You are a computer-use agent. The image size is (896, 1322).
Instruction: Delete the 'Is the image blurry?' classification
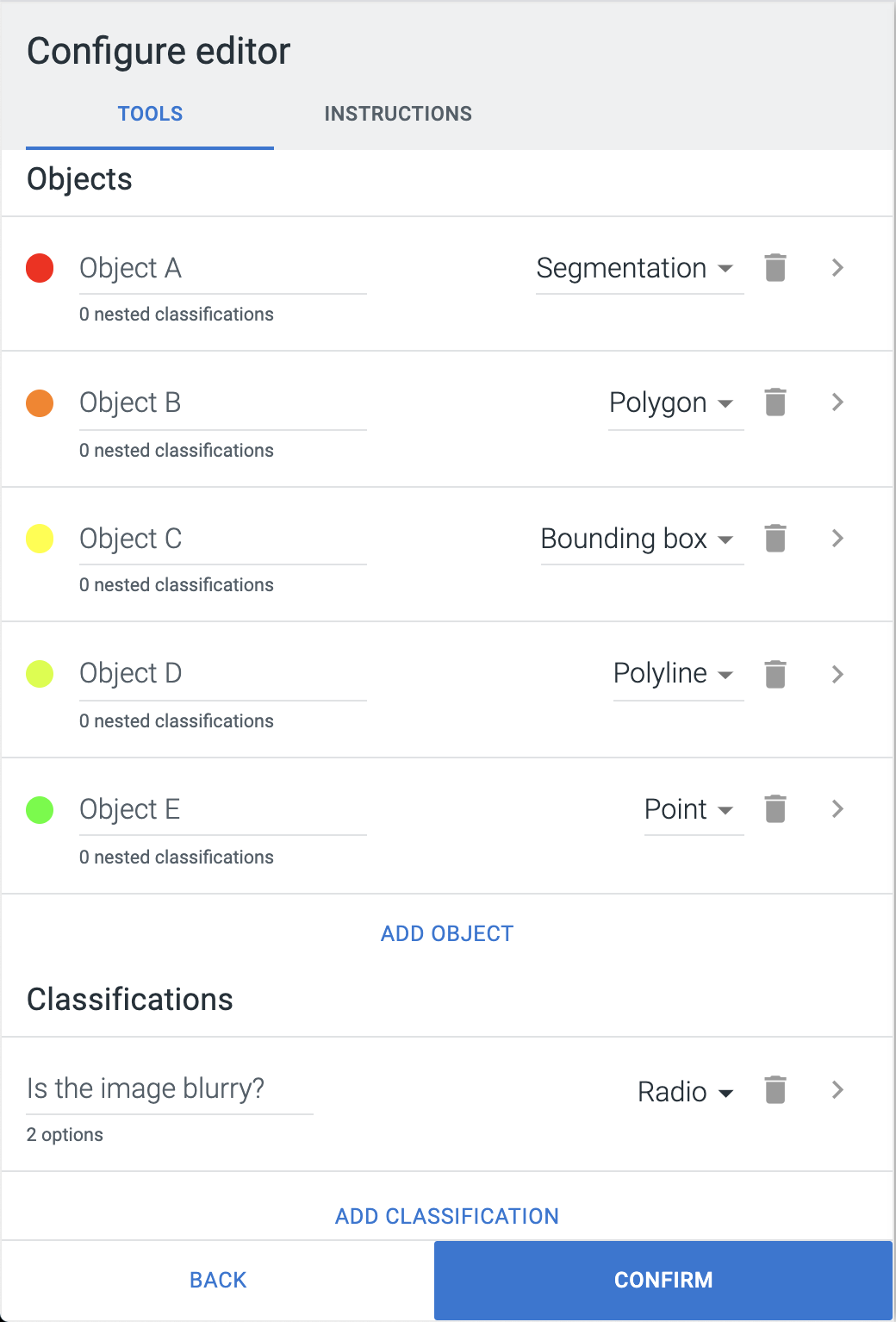pos(775,1089)
